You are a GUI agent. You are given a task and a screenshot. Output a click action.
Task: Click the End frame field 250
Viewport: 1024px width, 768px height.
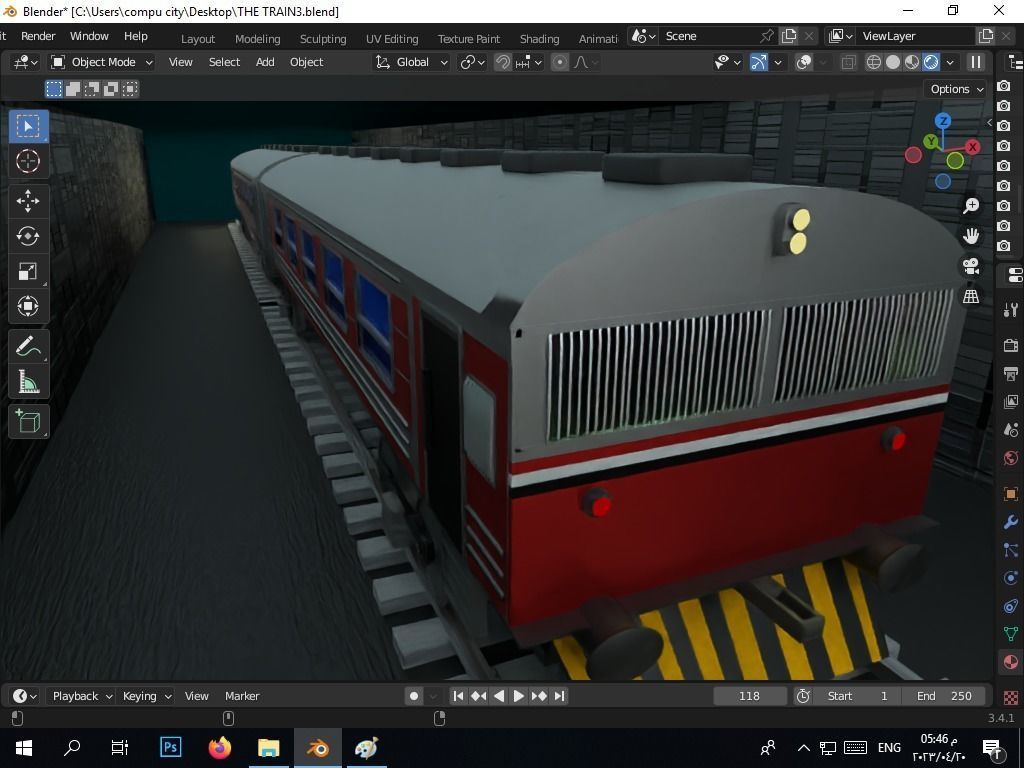[945, 696]
